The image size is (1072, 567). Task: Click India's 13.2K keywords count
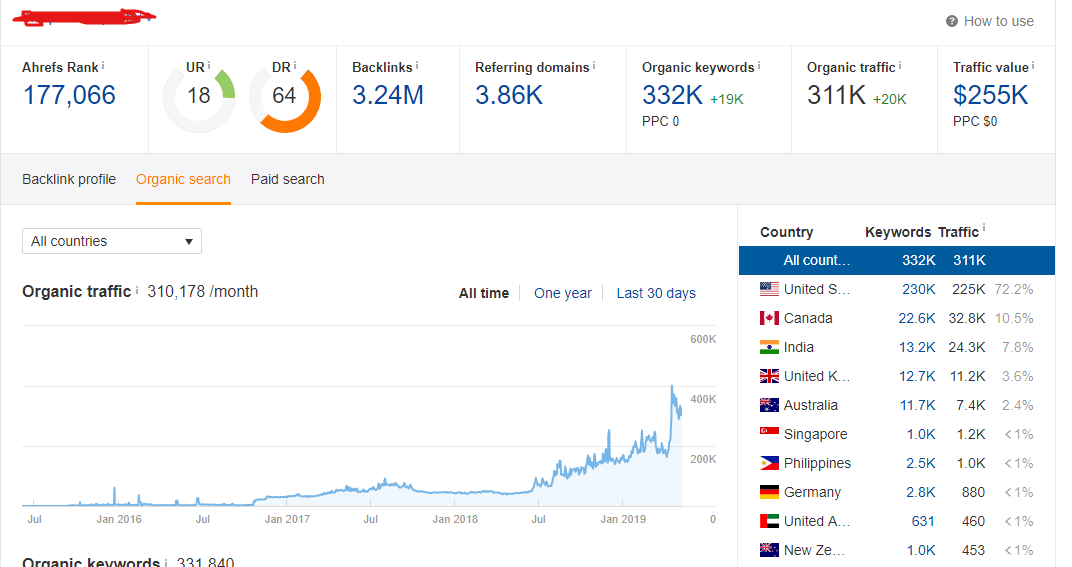click(x=917, y=347)
